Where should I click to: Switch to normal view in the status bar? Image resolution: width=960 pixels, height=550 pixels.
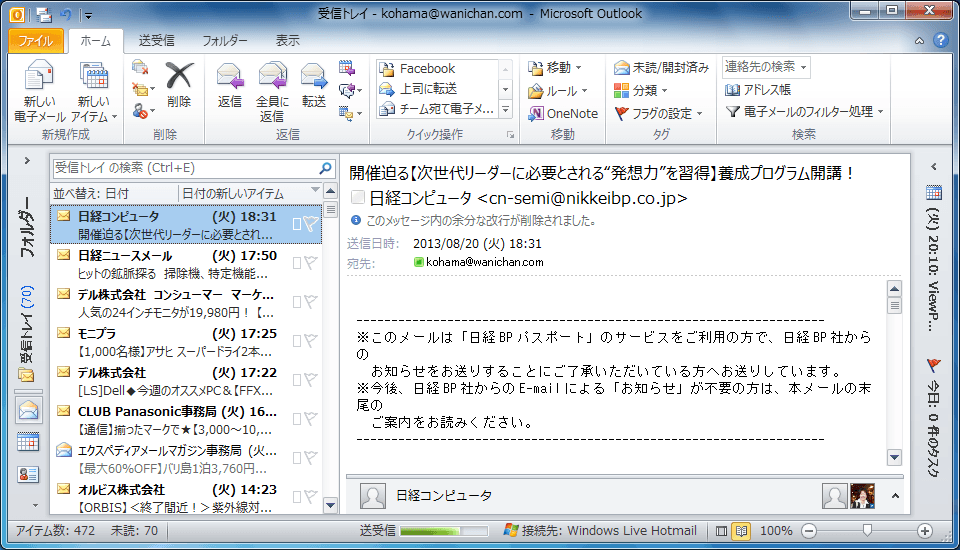point(722,531)
